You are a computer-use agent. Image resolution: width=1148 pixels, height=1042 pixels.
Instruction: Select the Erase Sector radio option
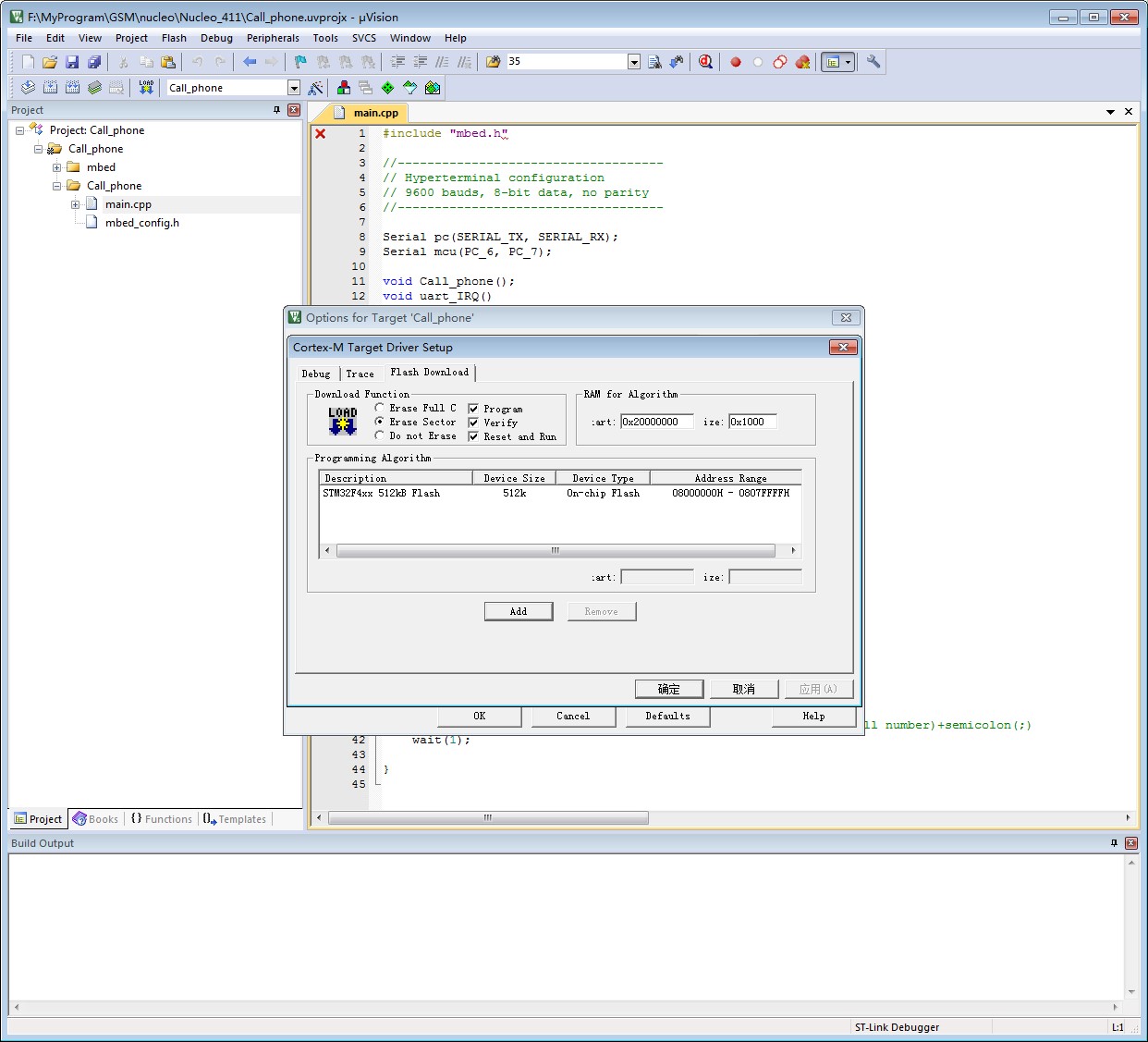[x=380, y=422]
